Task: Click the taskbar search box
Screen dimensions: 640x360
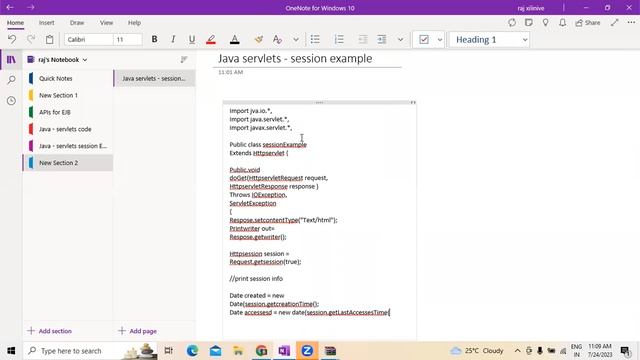Action: pos(90,351)
